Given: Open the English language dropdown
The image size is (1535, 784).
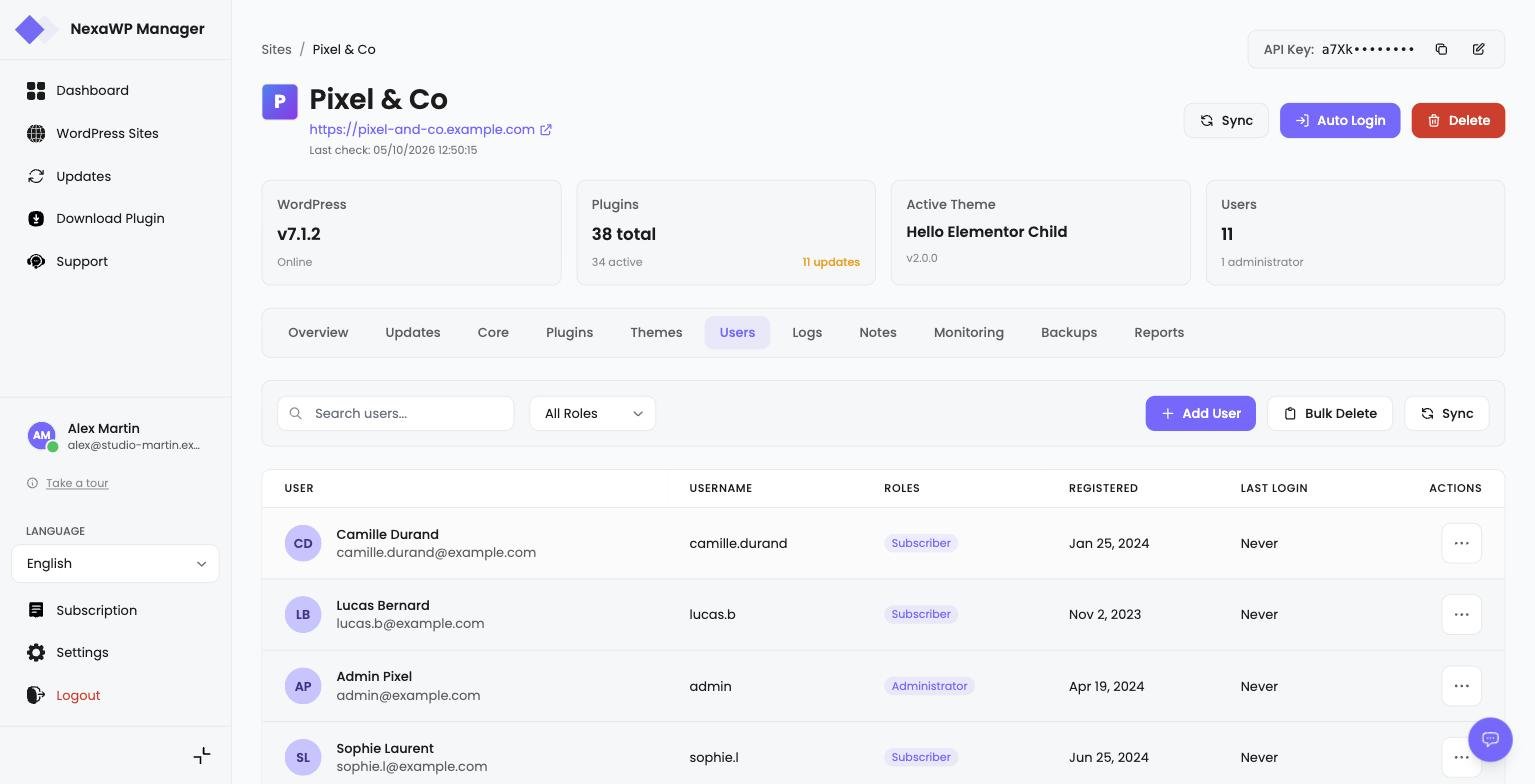Looking at the screenshot, I should 115,564.
